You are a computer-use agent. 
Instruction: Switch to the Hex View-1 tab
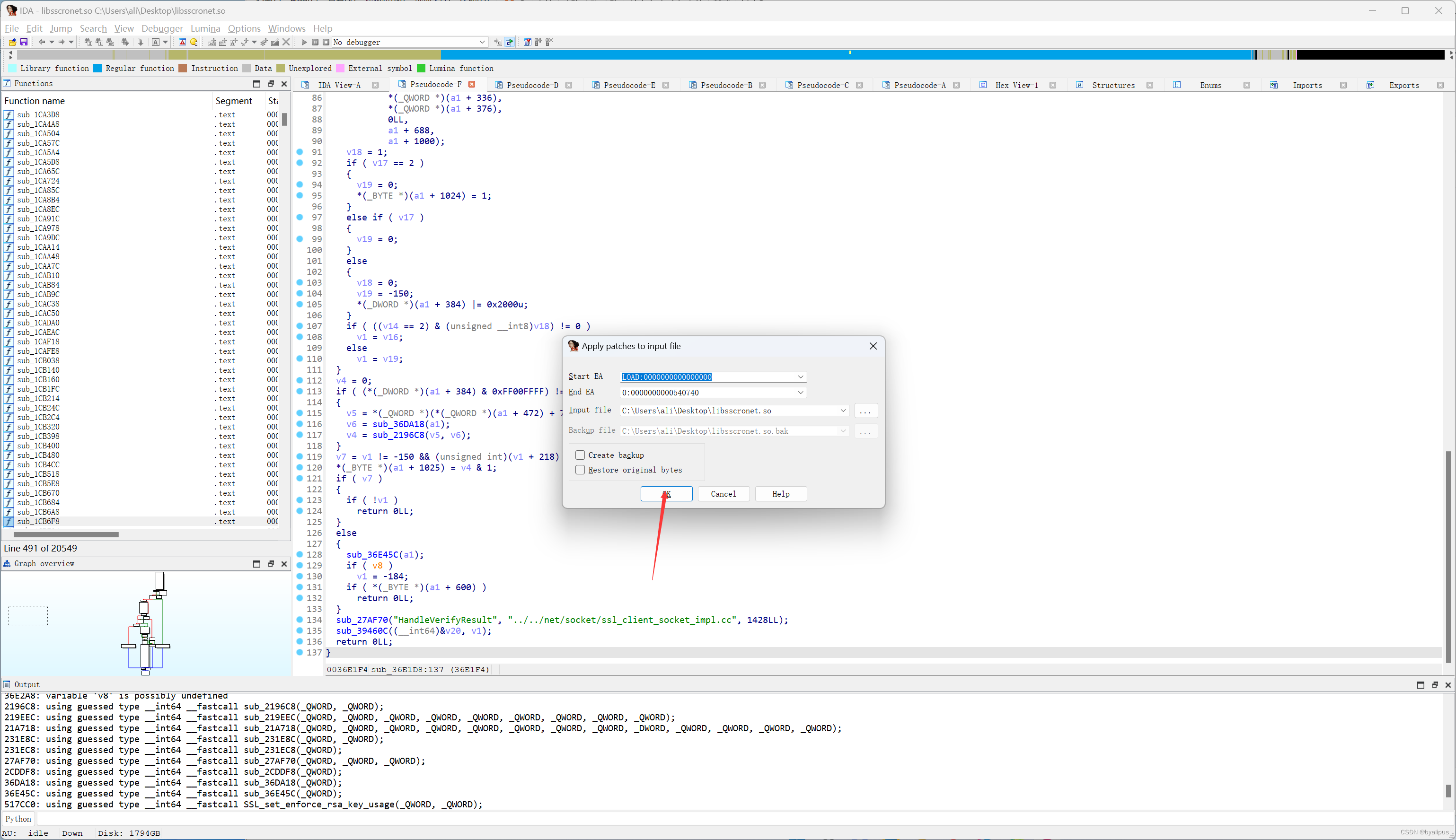[1016, 85]
